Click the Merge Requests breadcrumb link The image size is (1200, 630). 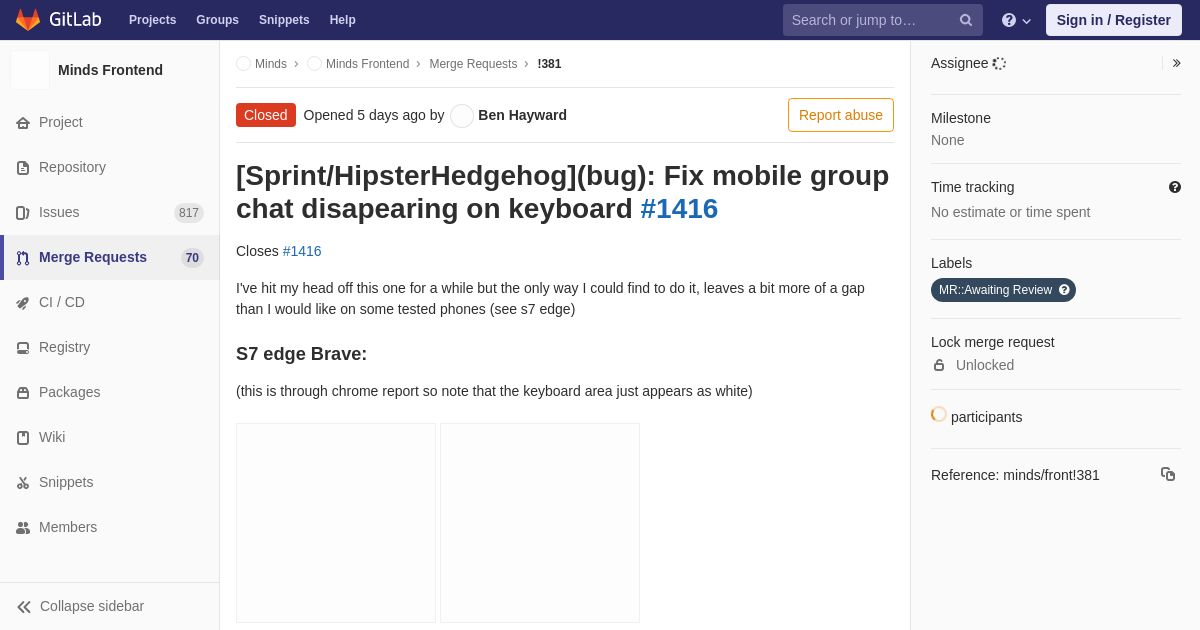tap(473, 64)
